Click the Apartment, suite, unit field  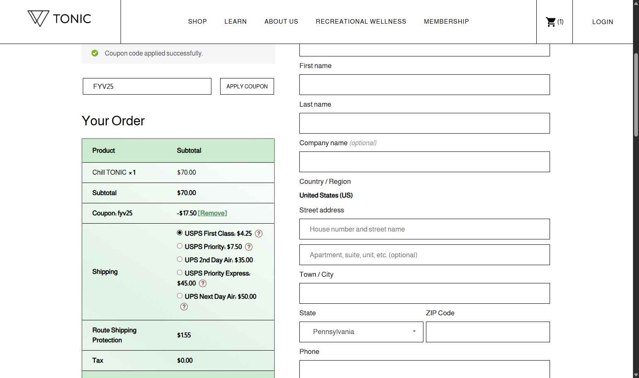point(424,255)
